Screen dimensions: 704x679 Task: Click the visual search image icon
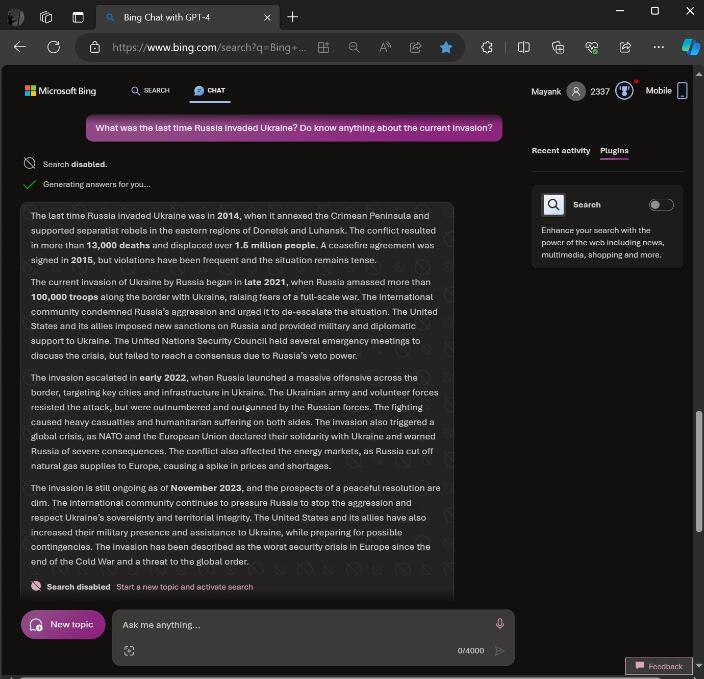(129, 651)
